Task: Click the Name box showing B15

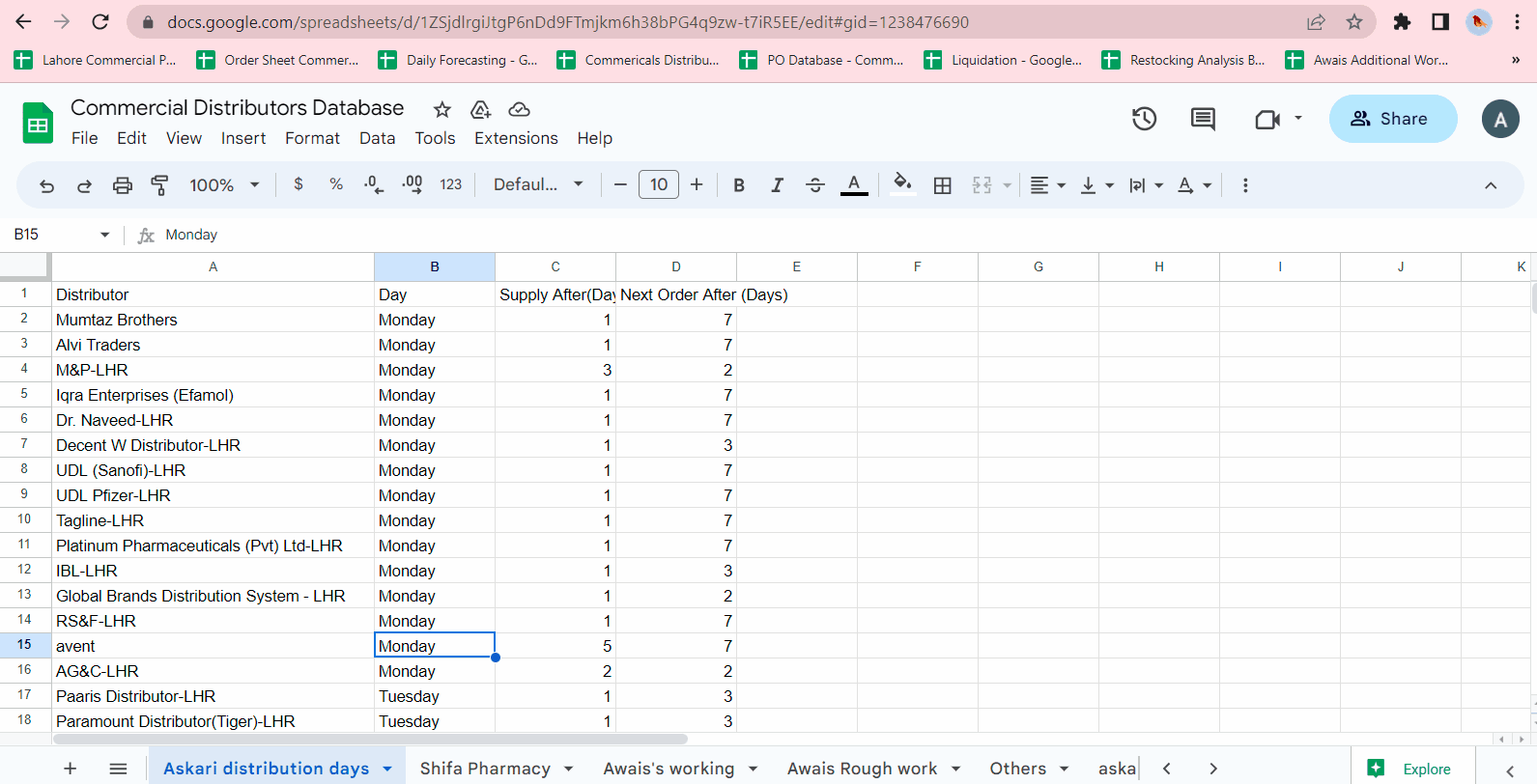Action: coord(60,235)
